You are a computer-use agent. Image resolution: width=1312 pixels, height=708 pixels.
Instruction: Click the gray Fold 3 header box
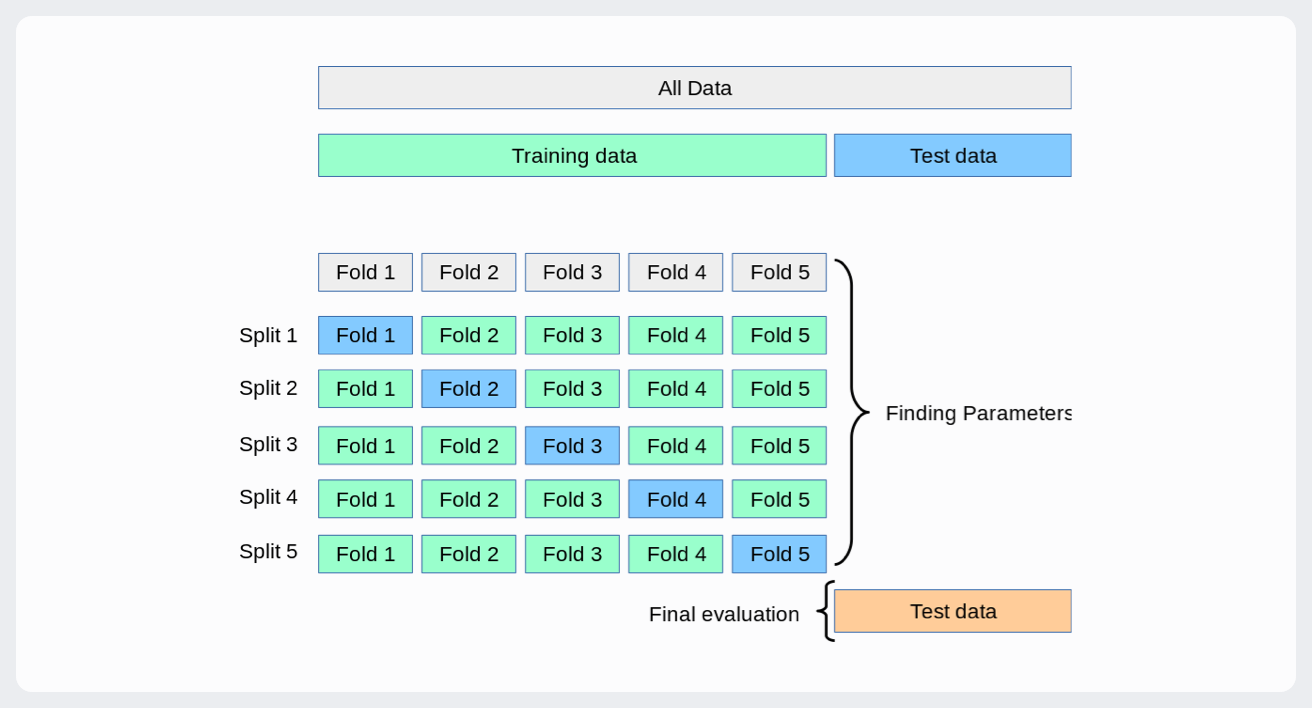[x=572, y=272]
